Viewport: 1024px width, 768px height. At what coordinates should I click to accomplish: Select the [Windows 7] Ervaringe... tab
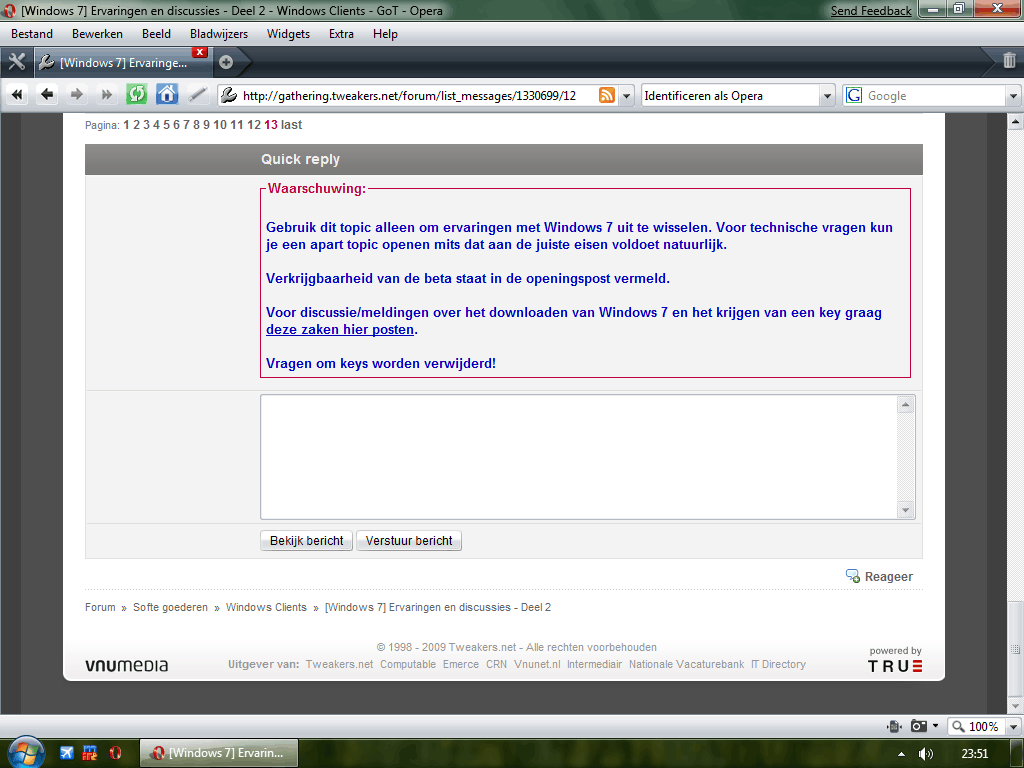tap(123, 63)
